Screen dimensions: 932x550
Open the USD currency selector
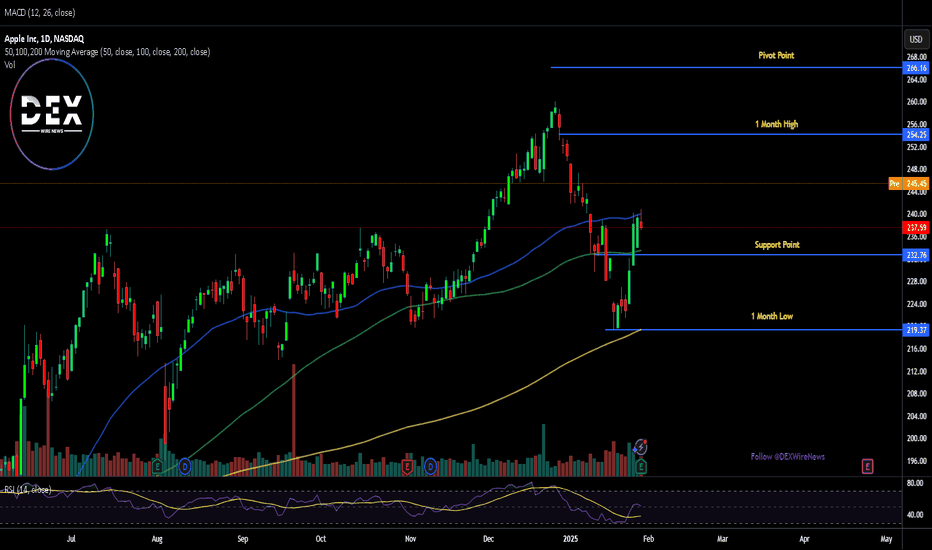click(916, 39)
